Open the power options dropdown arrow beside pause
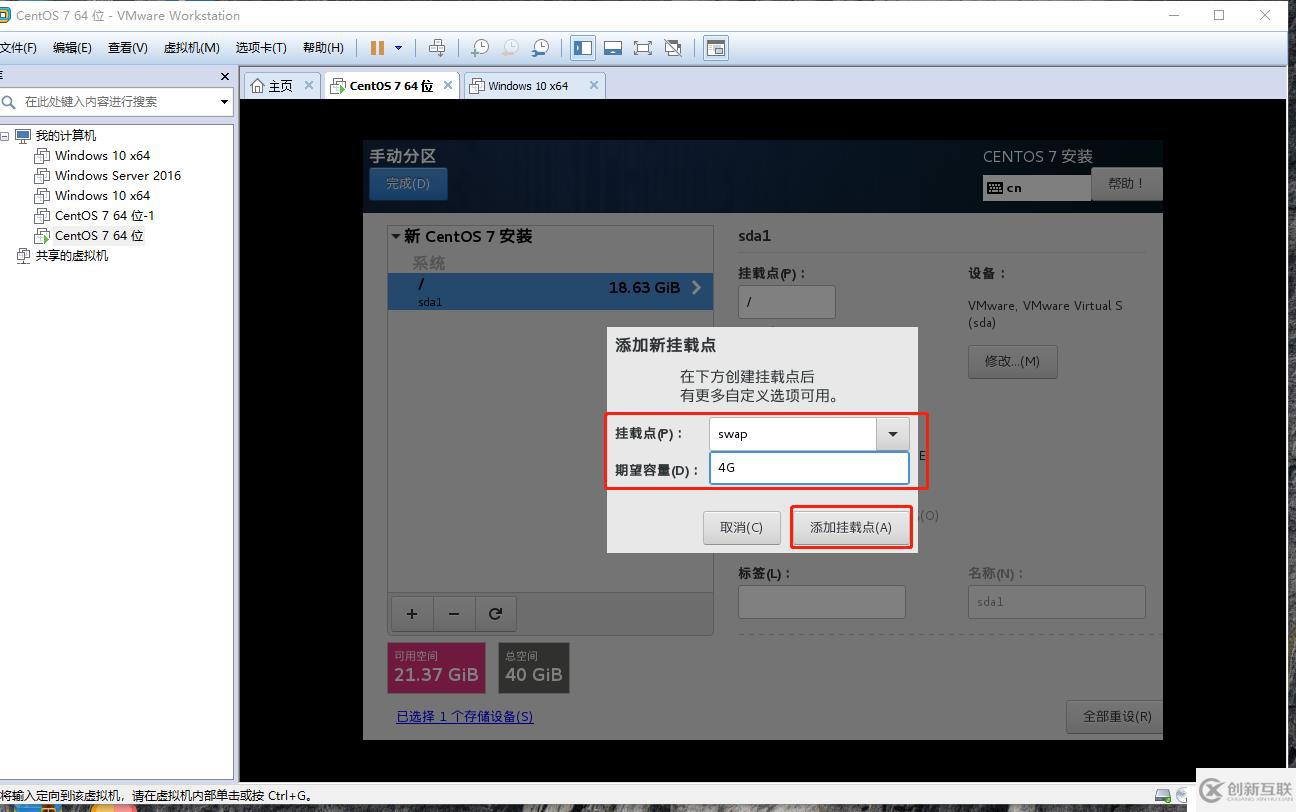Image resolution: width=1296 pixels, height=812 pixels. point(398,48)
